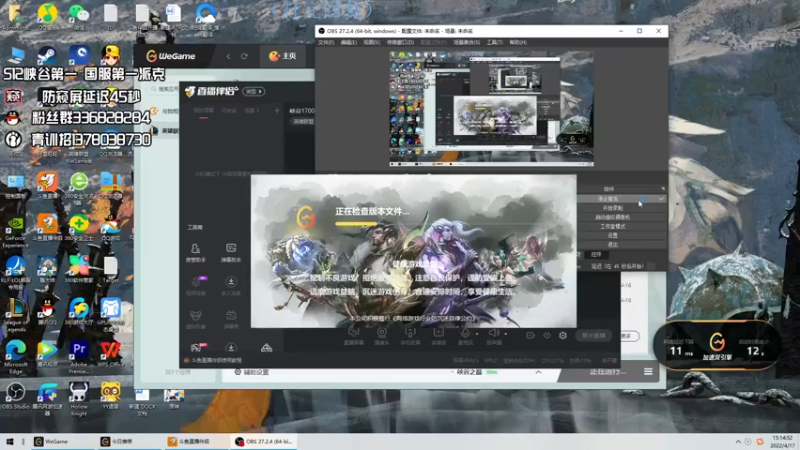
Task: Collapse the WeGame panel with the up chevron
Action: click(x=538, y=372)
